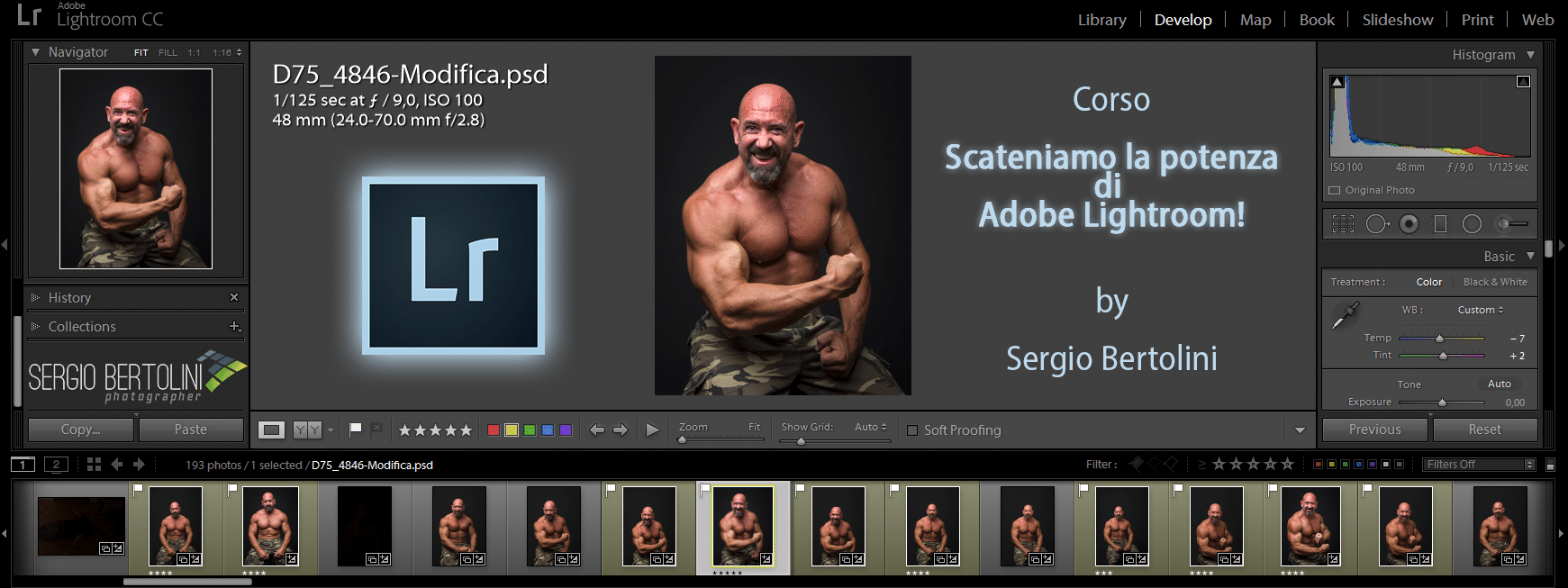Set Navigator zoom to 1:1

coord(194,53)
